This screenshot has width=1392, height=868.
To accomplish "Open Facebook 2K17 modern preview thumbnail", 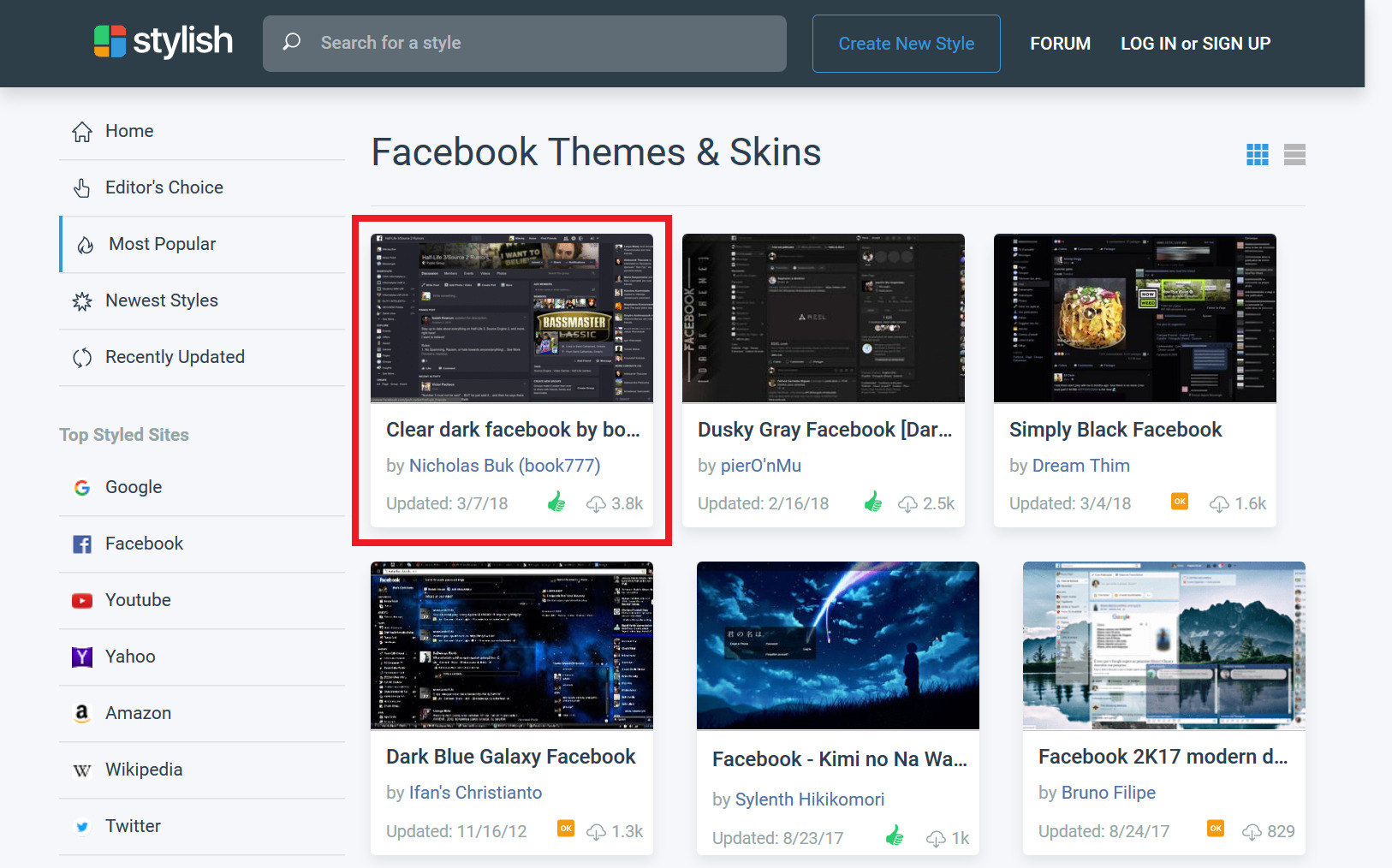I will tap(1164, 645).
